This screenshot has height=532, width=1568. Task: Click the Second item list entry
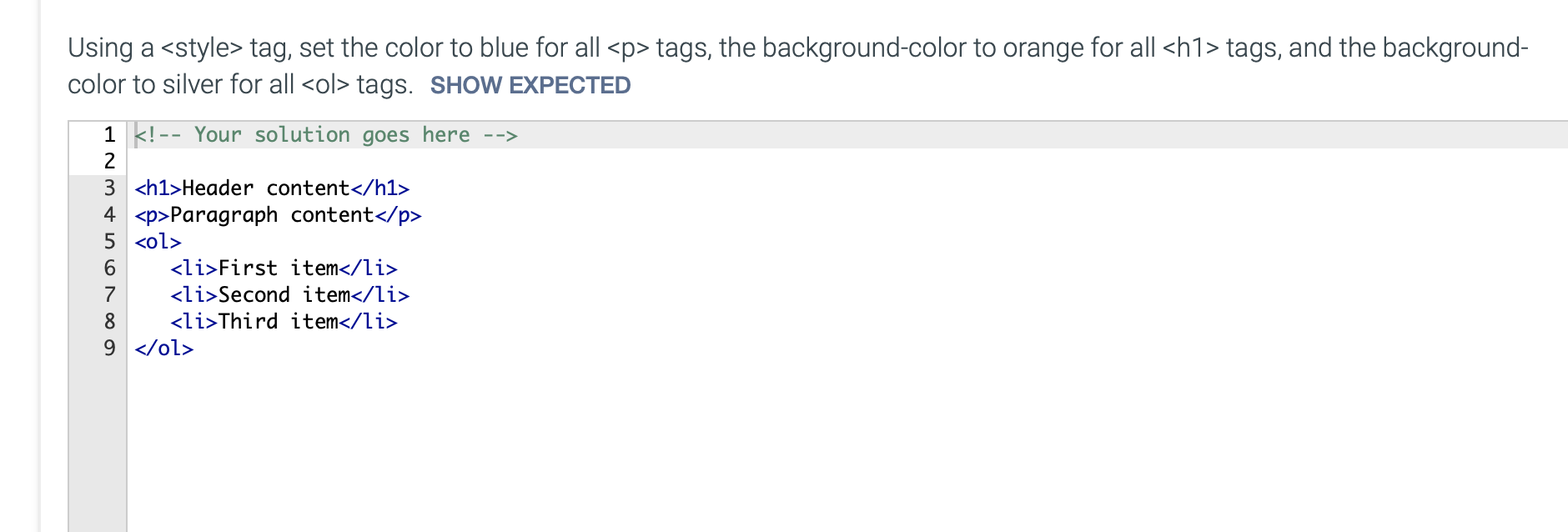pos(289,294)
